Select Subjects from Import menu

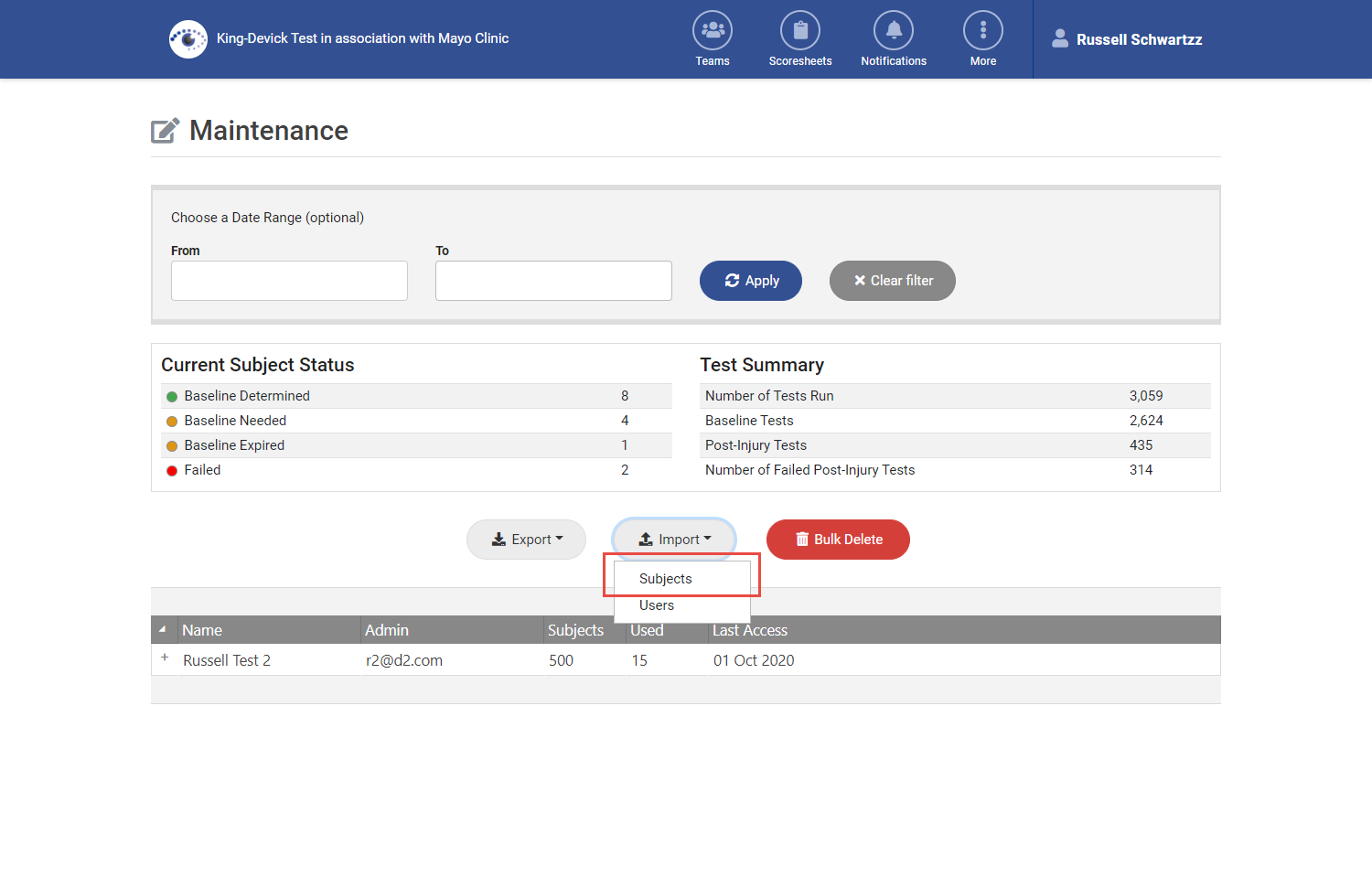point(665,579)
